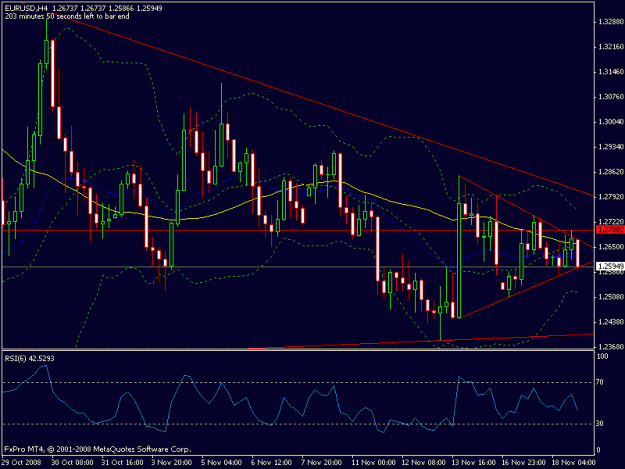Click the 1.25080 price scale value

click(x=611, y=297)
